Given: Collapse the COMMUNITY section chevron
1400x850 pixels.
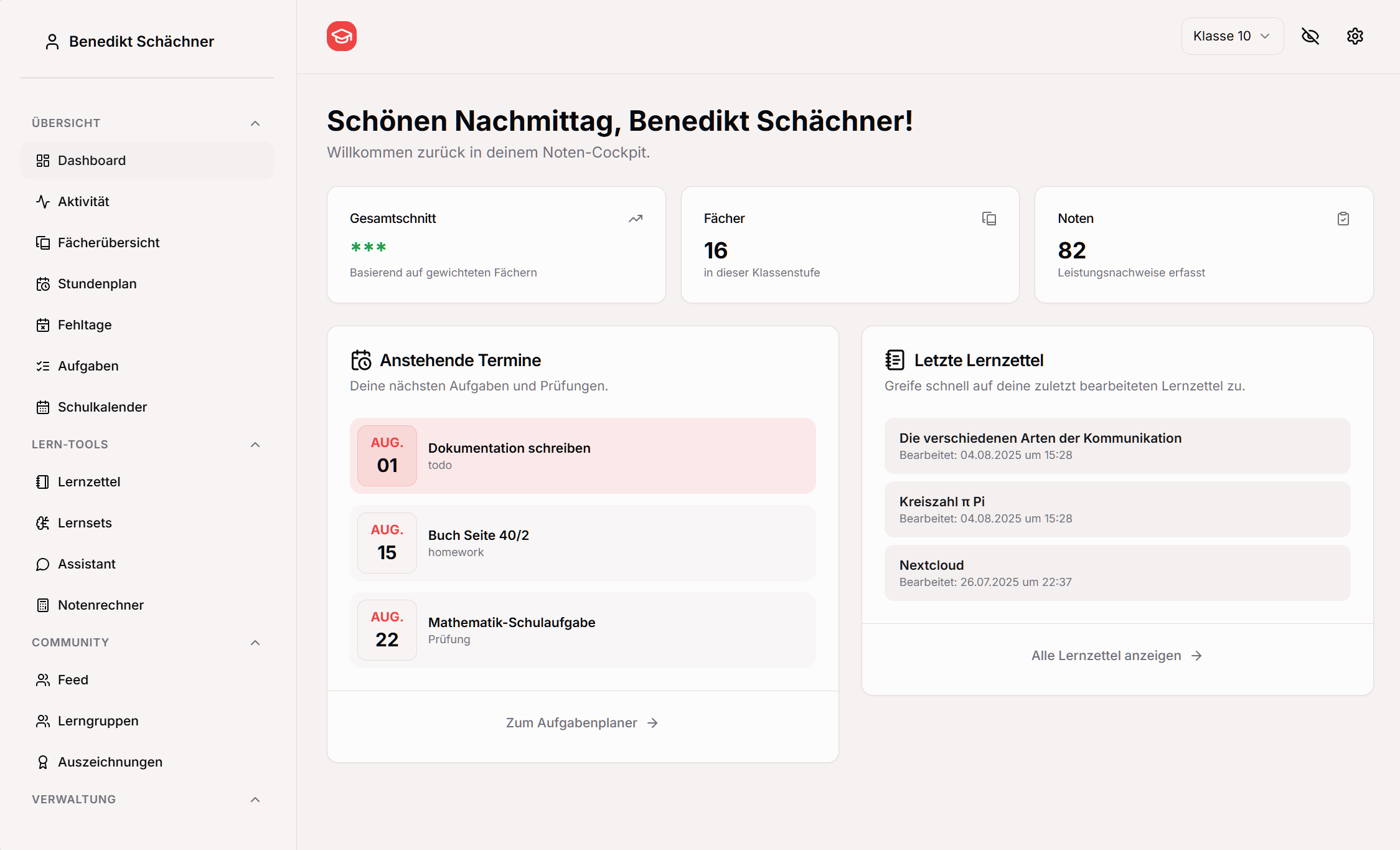Looking at the screenshot, I should 255,643.
